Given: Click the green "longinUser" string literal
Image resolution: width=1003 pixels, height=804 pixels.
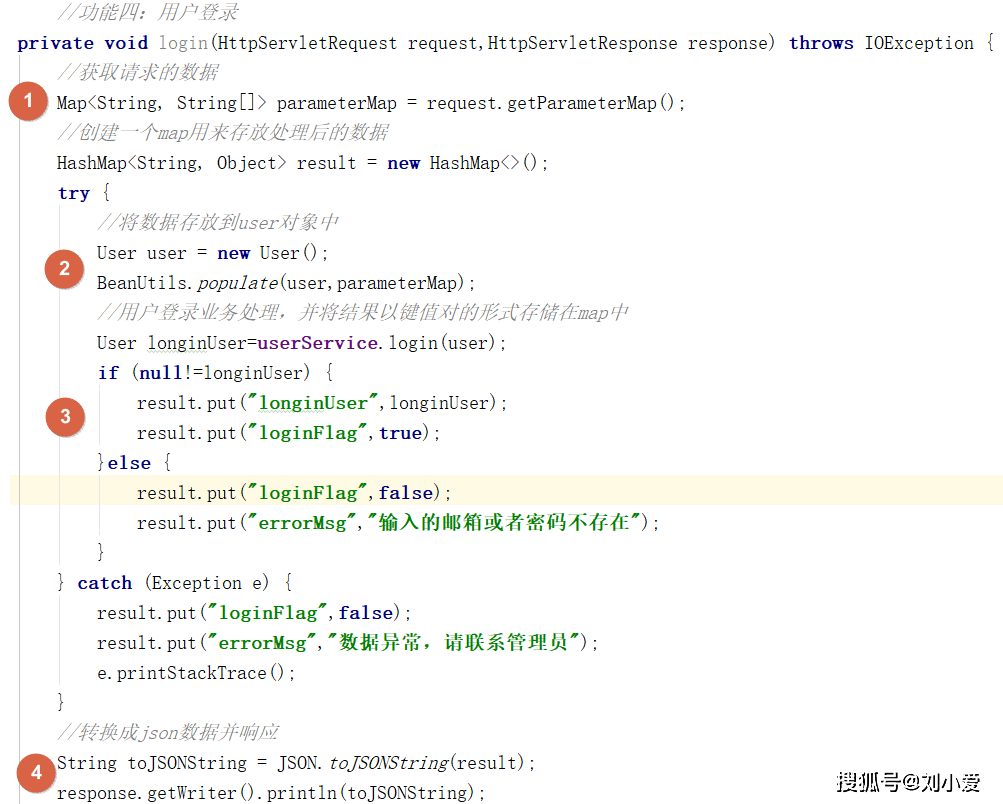Looking at the screenshot, I should tap(312, 403).
